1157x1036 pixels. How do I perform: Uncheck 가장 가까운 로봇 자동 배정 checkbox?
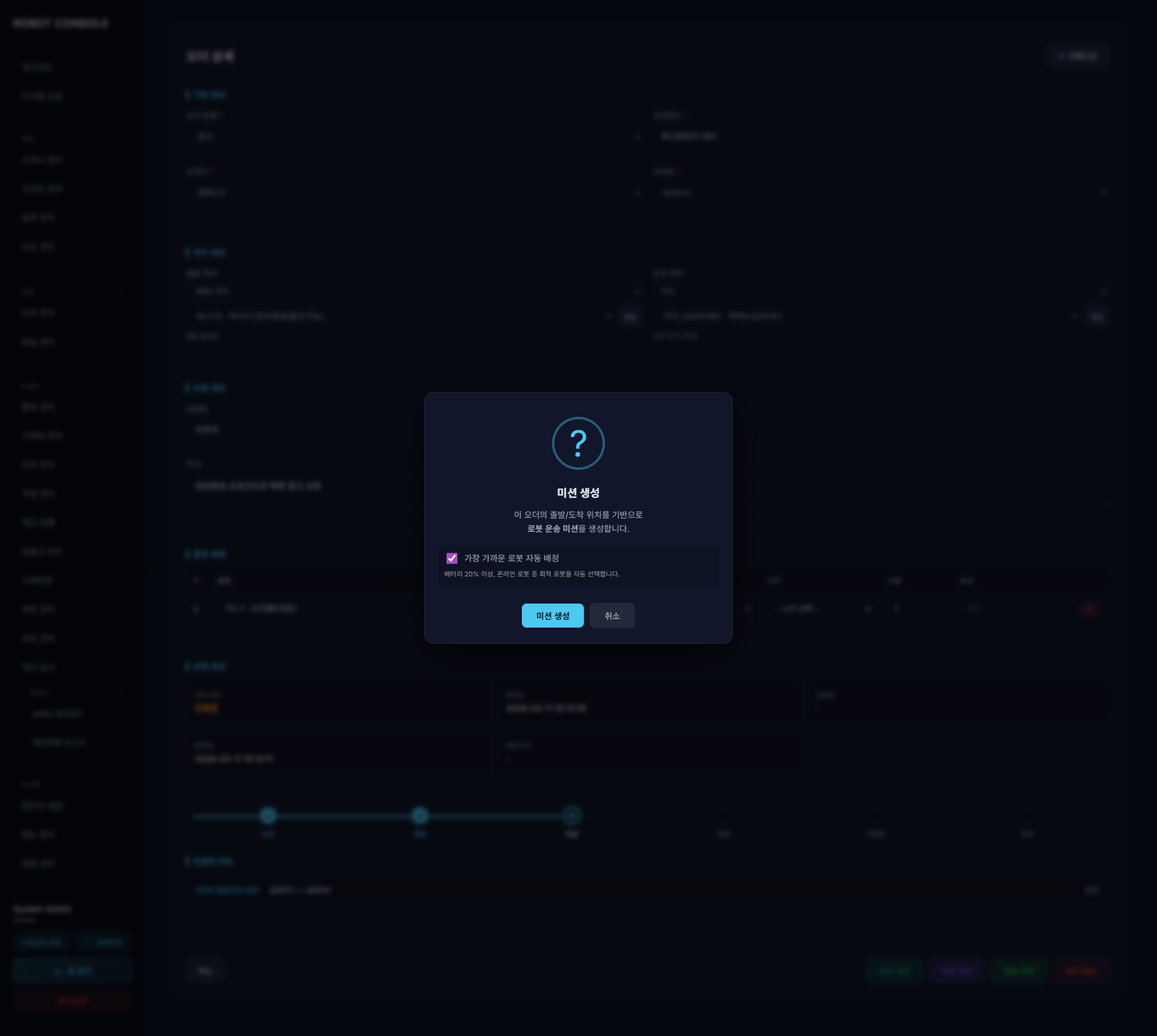[452, 558]
